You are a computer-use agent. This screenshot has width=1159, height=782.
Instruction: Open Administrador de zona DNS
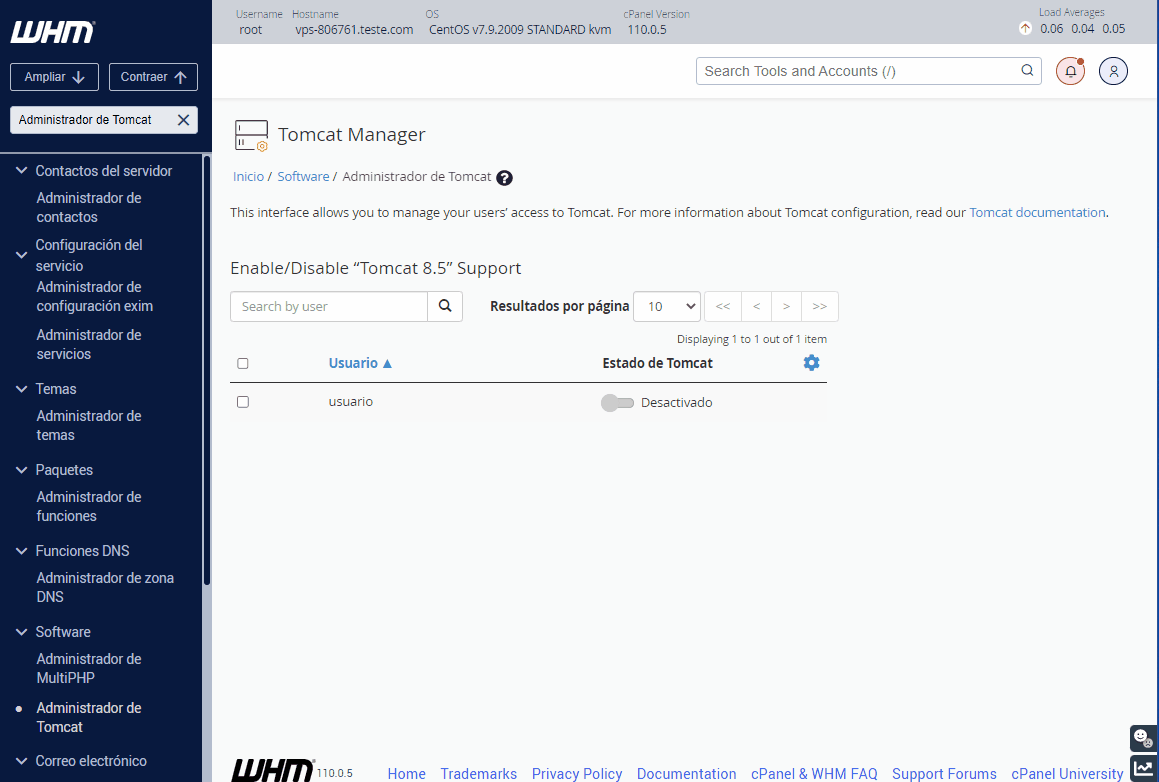pyautogui.click(x=105, y=588)
